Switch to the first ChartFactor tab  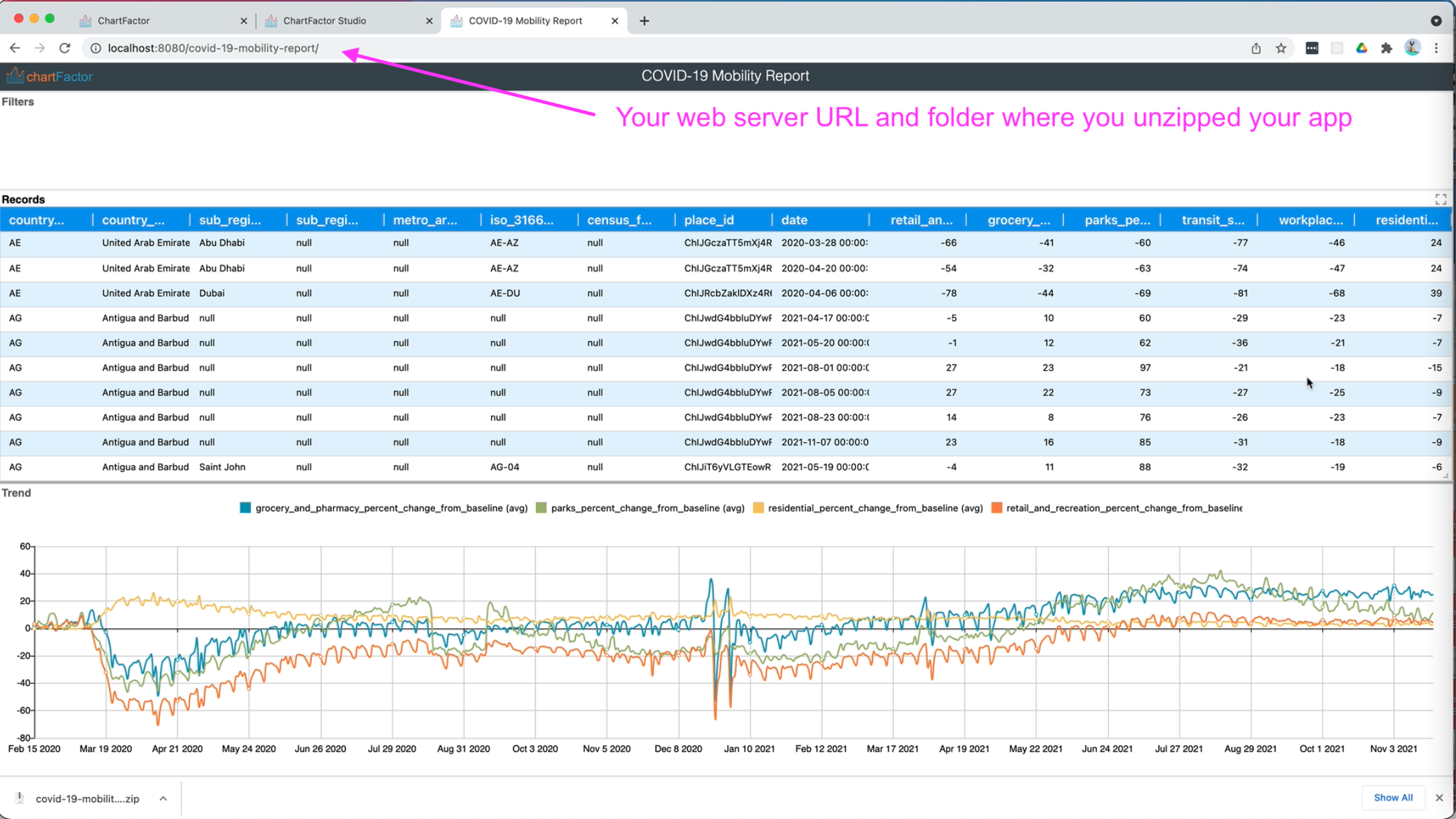(124, 21)
